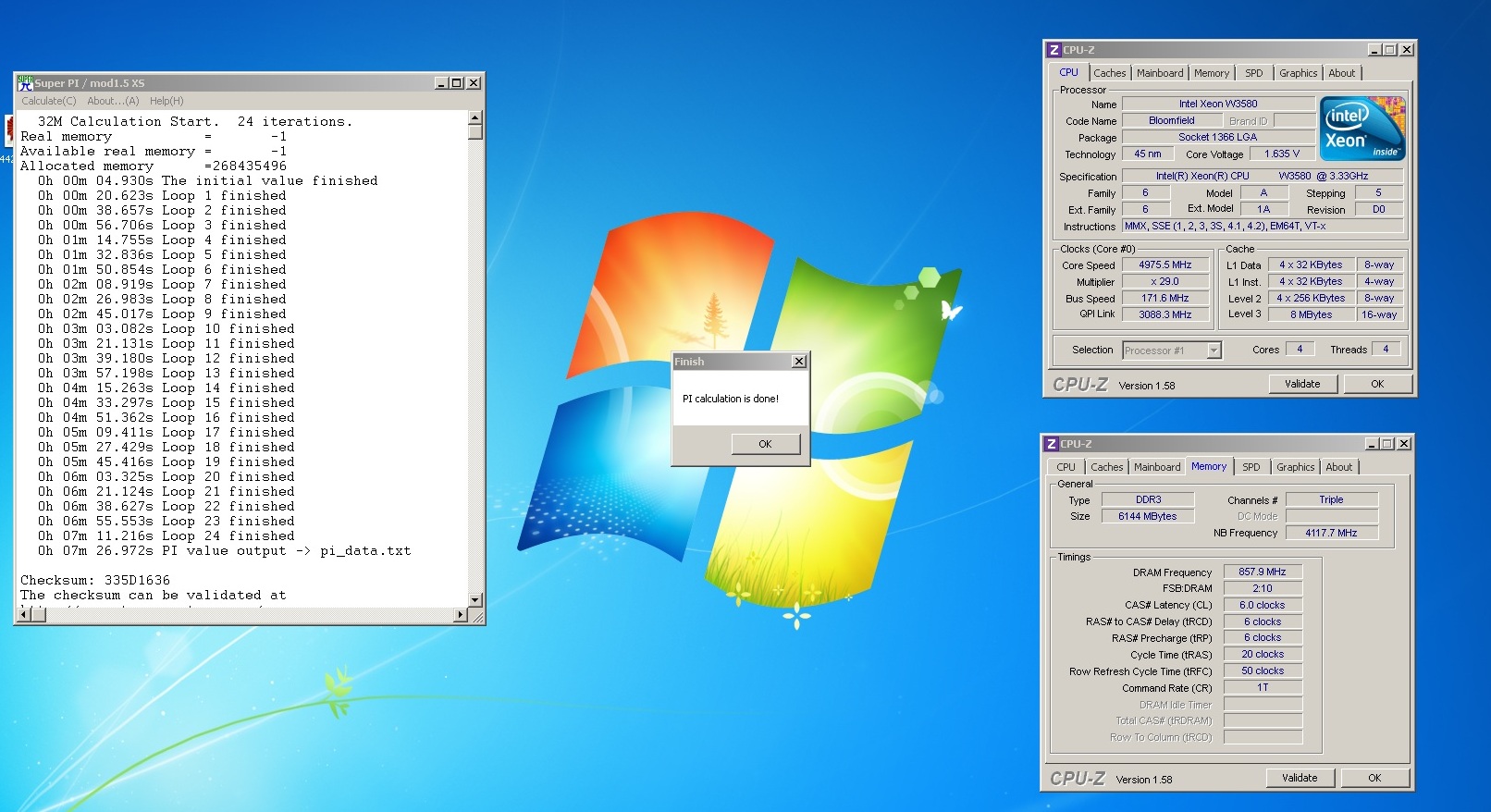Switch to Graphics tab in bottom CPU-Z window
Viewport: 1491px width, 812px height.
(1295, 467)
